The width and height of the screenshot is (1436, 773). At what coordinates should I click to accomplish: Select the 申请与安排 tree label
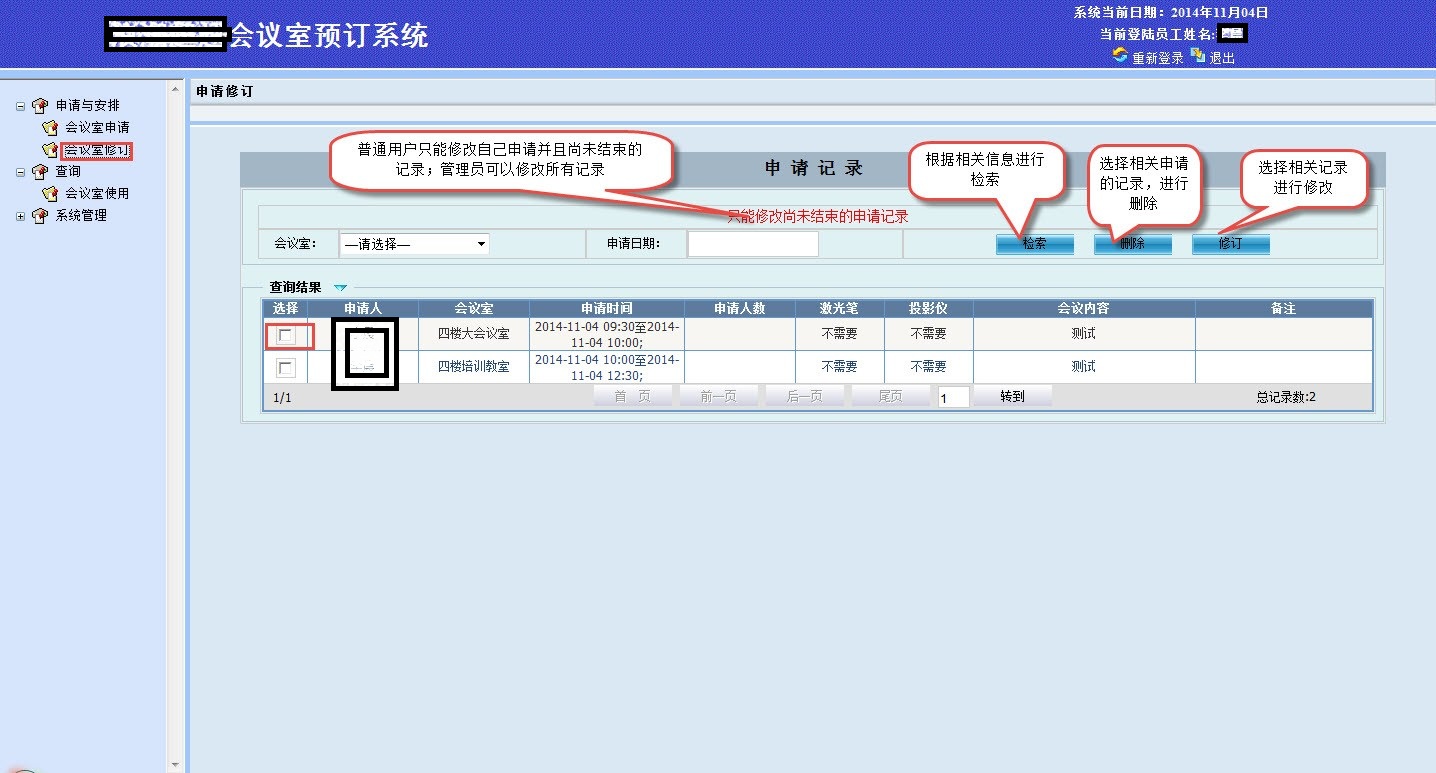point(88,105)
